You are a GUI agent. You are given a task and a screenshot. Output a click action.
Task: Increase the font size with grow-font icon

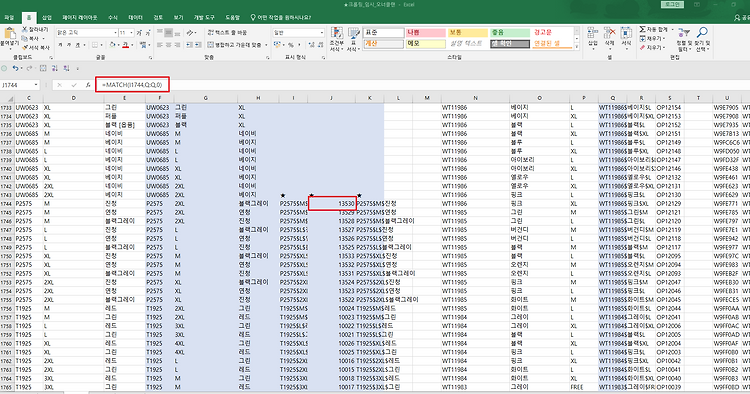click(x=139, y=33)
